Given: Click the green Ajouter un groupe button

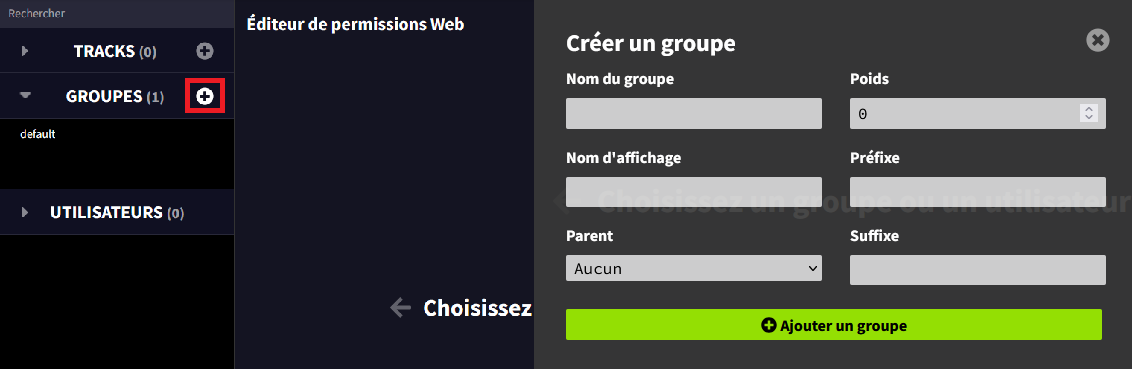Looking at the screenshot, I should pyautogui.click(x=834, y=325).
